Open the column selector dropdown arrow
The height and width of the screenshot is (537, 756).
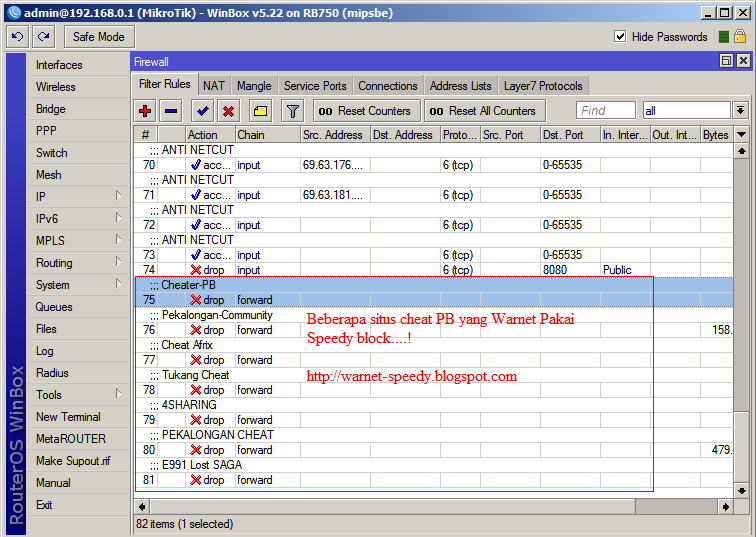(x=742, y=135)
